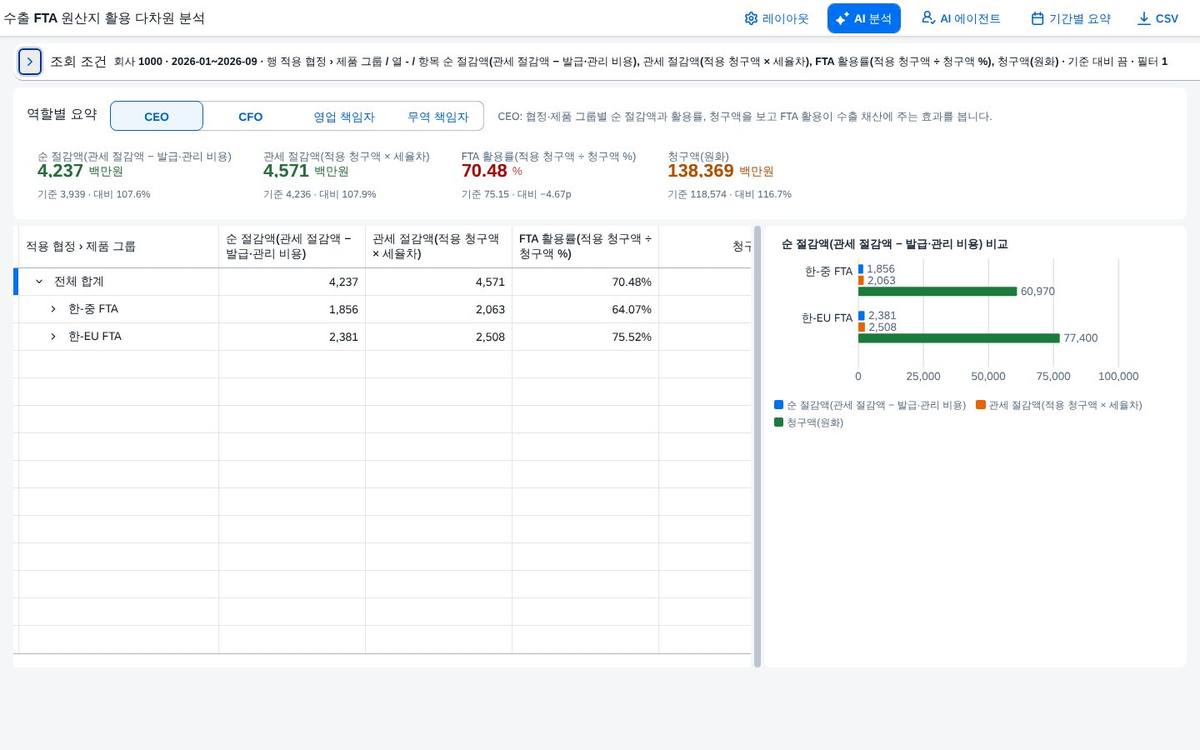Click the 1,856 cell in 한-중 FTA row
The width and height of the screenshot is (1200, 750).
click(x=292, y=309)
